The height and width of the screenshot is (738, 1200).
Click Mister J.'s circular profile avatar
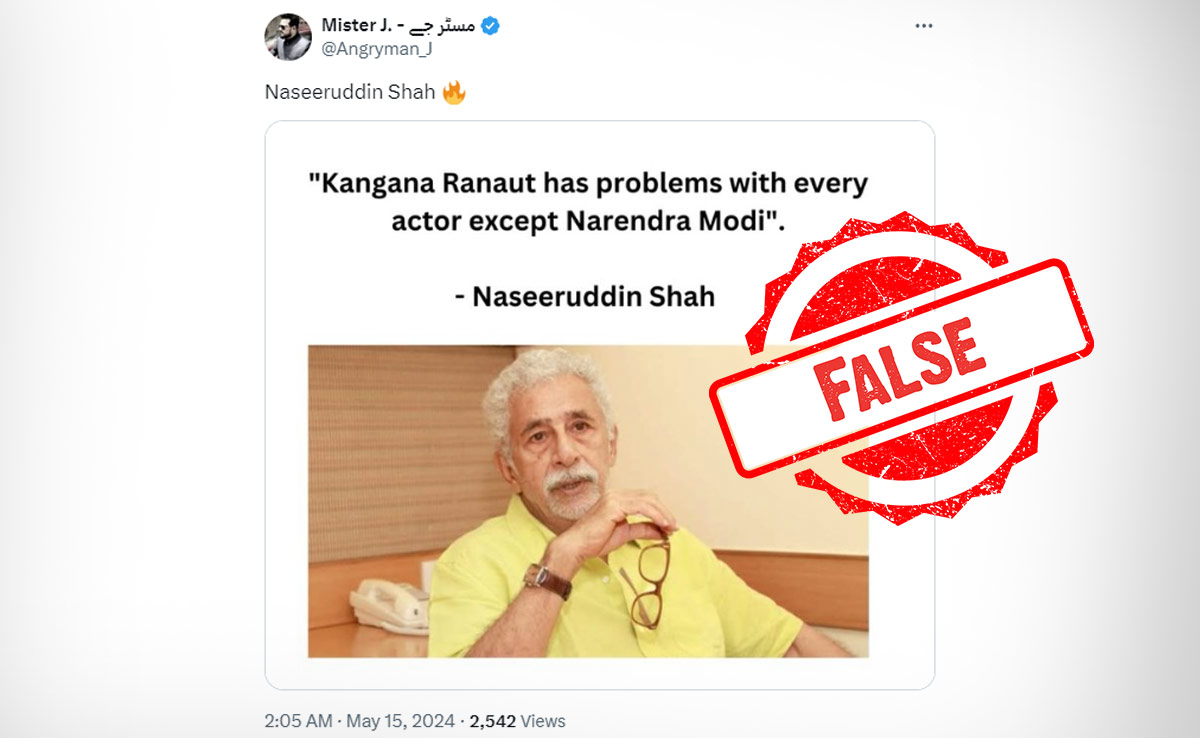click(x=287, y=32)
